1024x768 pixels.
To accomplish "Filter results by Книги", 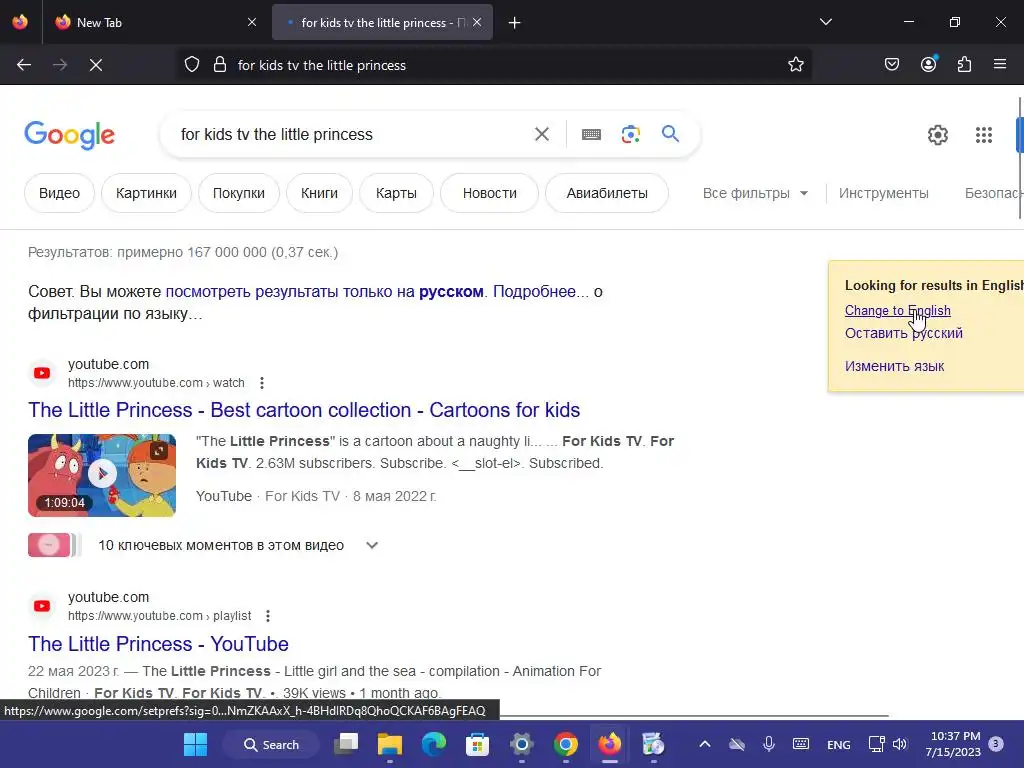I will (x=319, y=193).
